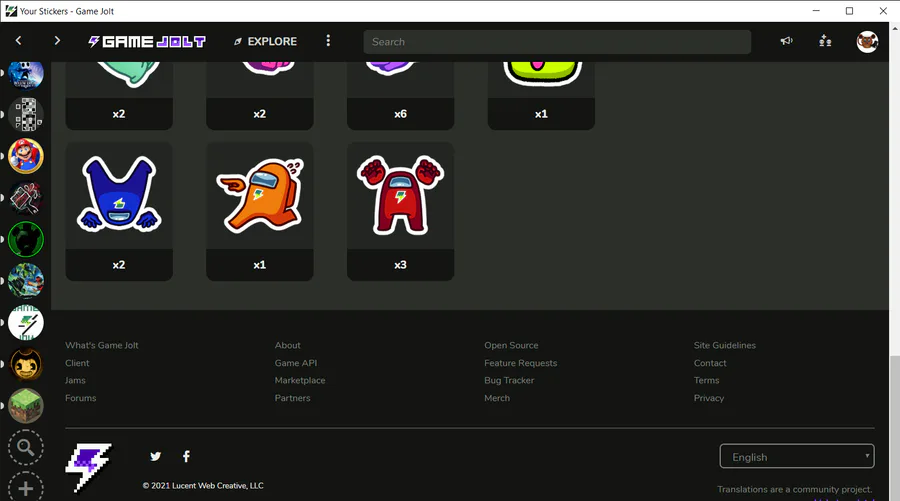The height and width of the screenshot is (501, 900).
Task: Open the Terms footer link
Action: [x=706, y=380]
